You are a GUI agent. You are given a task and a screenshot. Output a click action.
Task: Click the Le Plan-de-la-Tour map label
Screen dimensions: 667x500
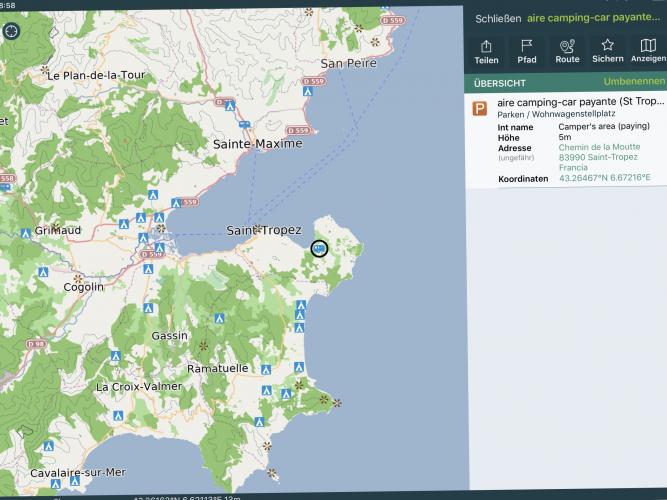[x=96, y=75]
